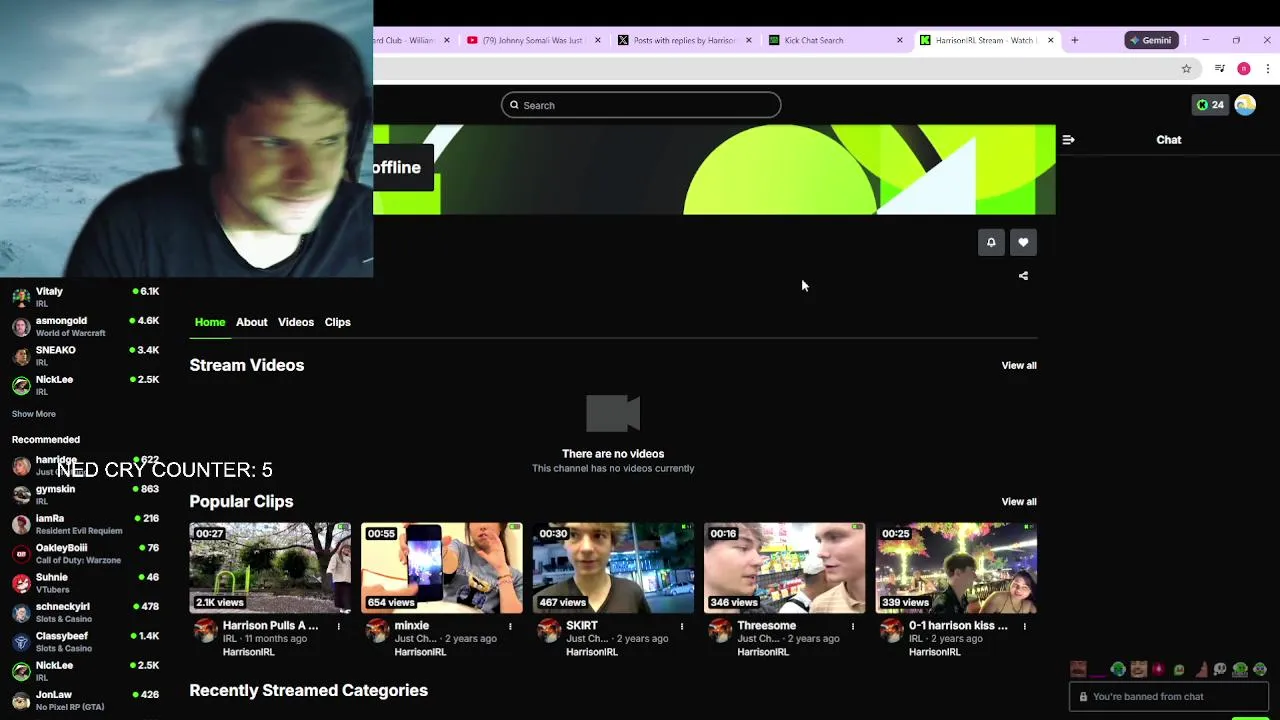Collapse the chat panel with the arrow icon
This screenshot has height=720, width=1280.
[1068, 140]
